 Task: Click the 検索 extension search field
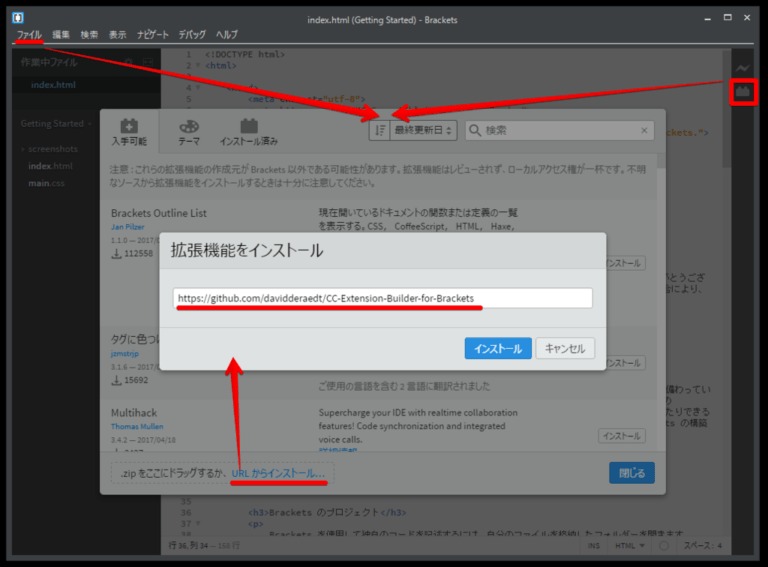tap(560, 130)
